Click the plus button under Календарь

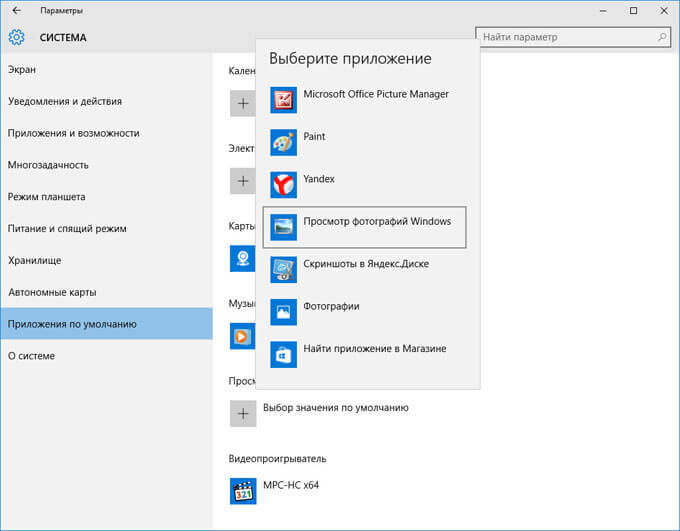(242, 103)
